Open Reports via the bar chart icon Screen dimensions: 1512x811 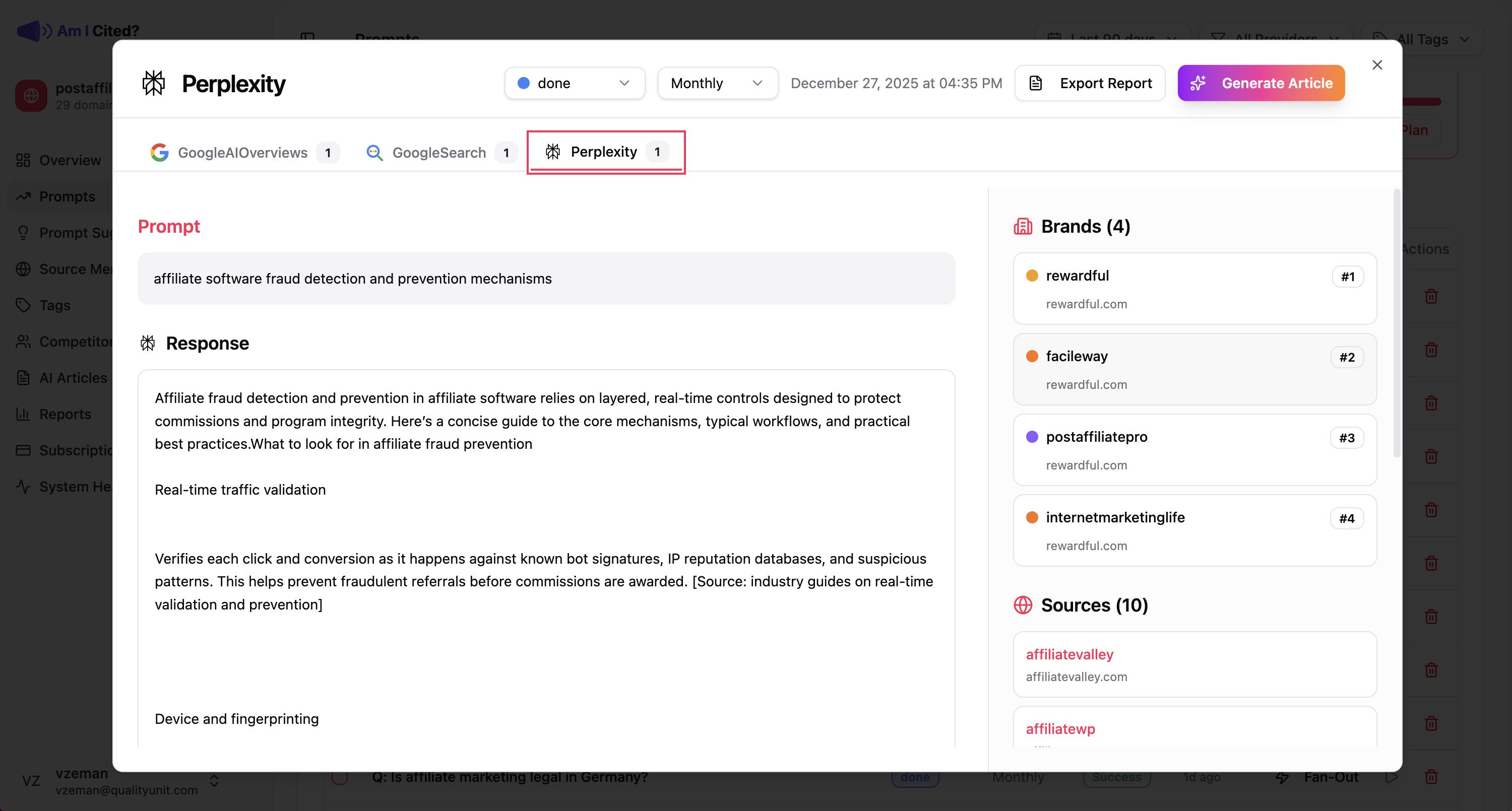pos(24,414)
